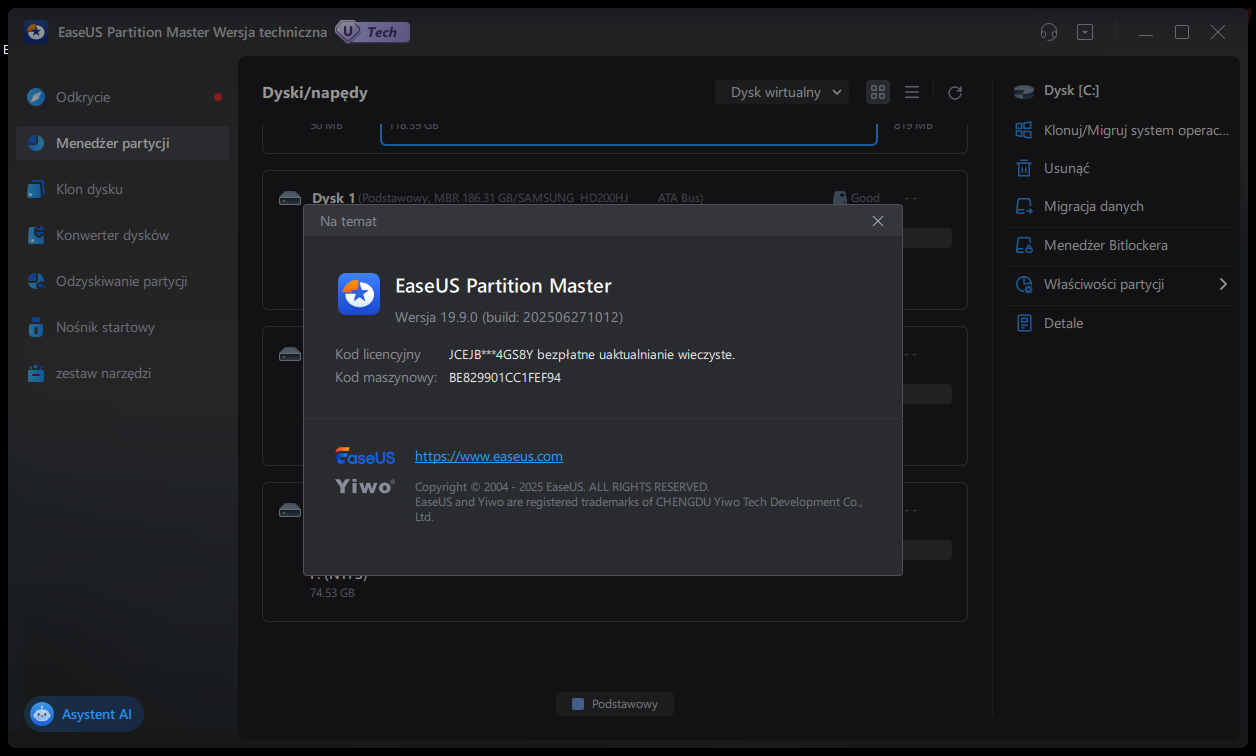
Task: Click the machine code BE829901CC1FEF94
Action: point(505,378)
